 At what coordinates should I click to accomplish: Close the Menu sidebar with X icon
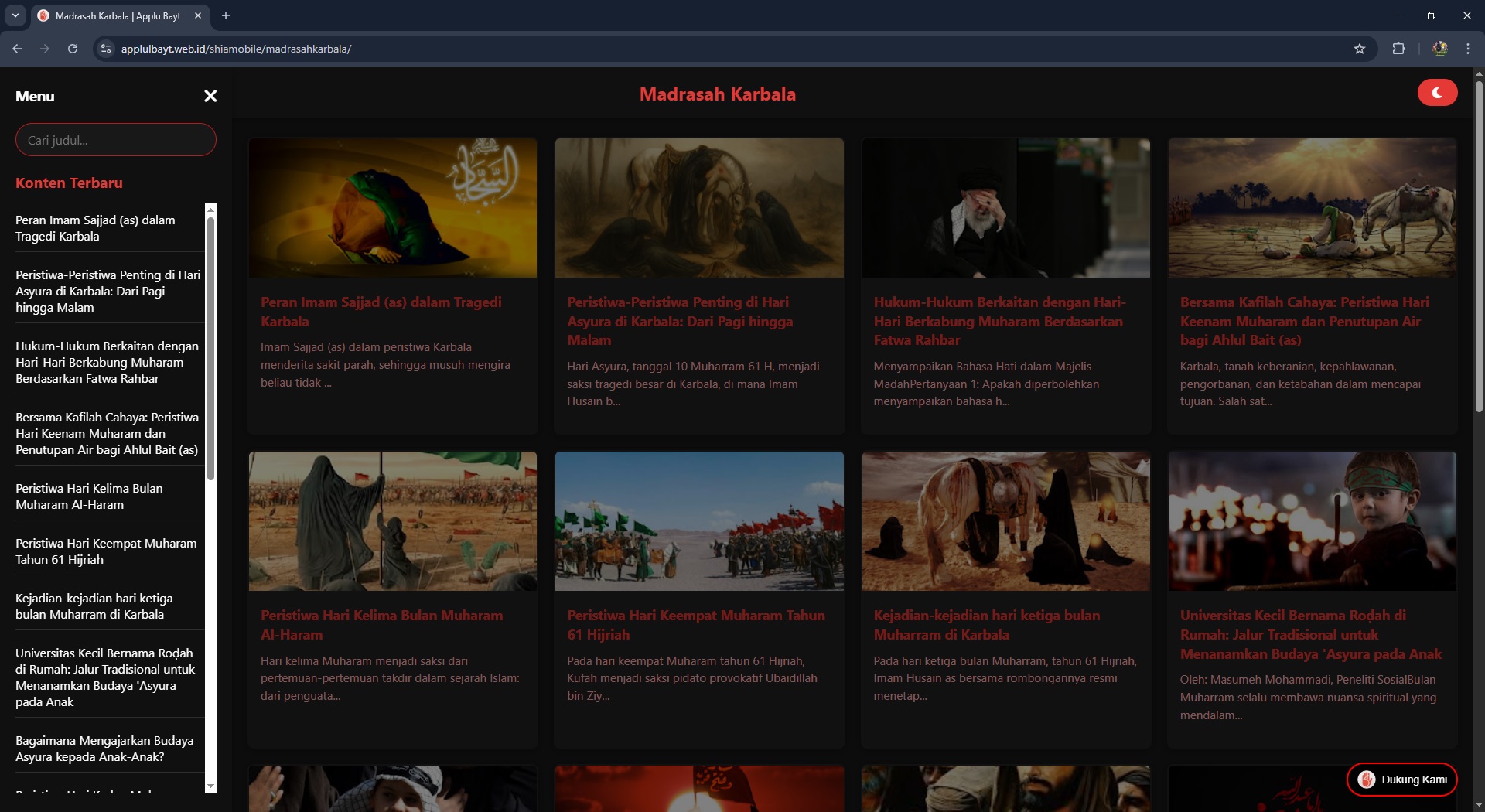(210, 96)
